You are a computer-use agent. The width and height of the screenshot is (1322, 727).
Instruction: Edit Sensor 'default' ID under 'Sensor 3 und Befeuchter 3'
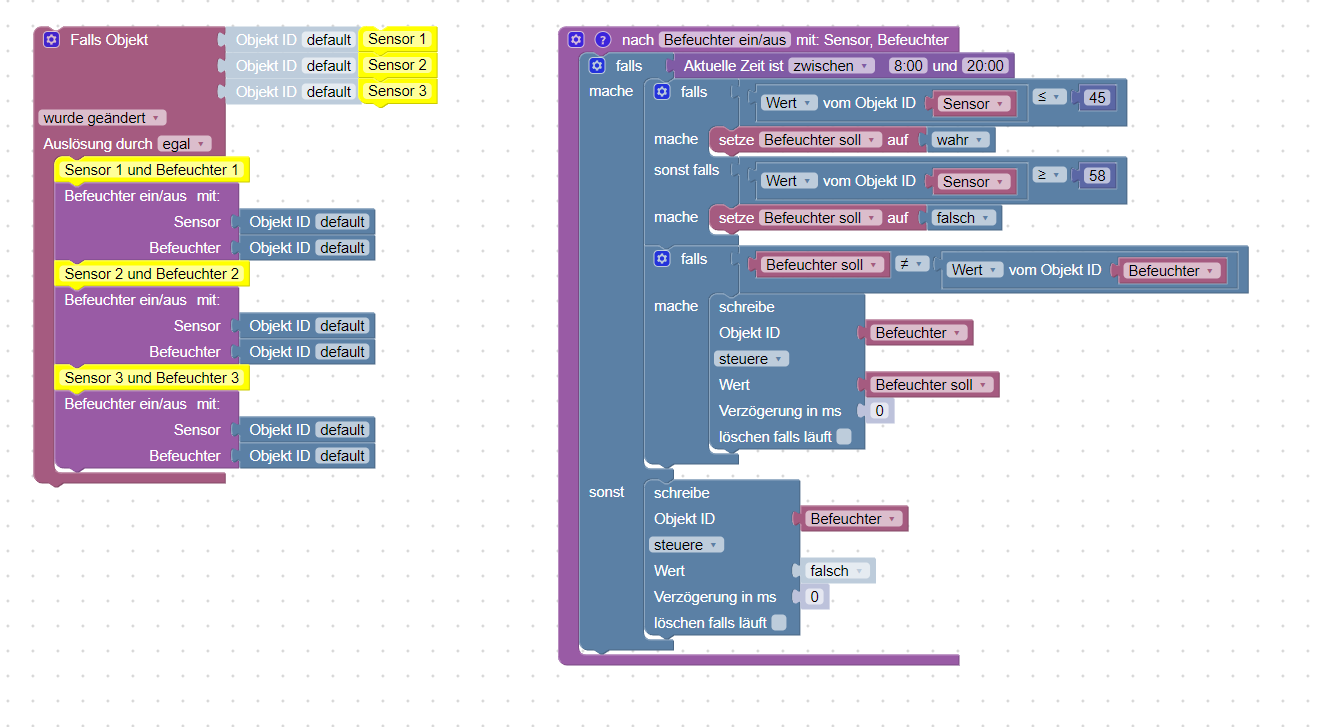click(x=342, y=430)
